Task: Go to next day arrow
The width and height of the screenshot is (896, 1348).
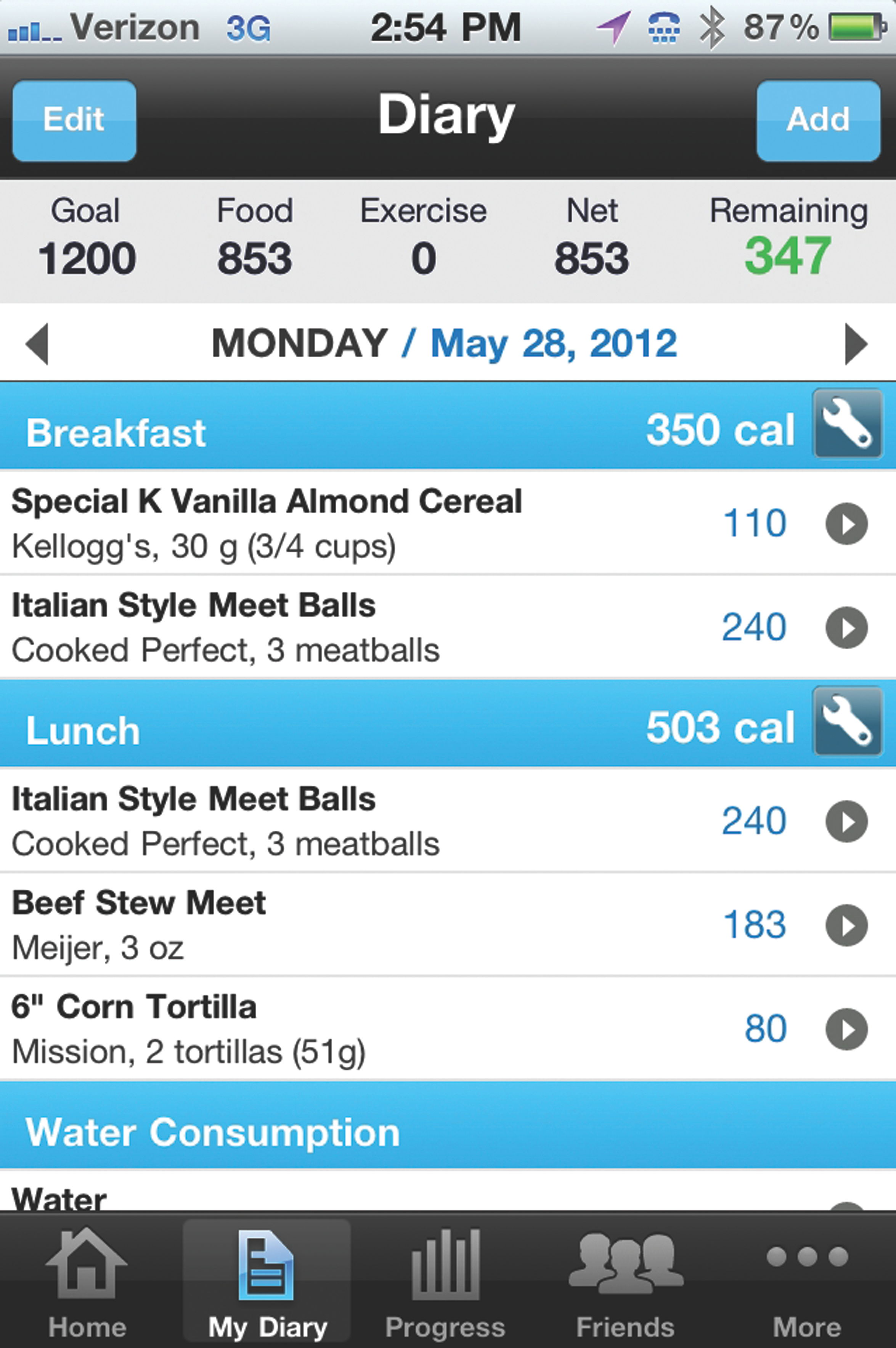Action: click(x=856, y=343)
